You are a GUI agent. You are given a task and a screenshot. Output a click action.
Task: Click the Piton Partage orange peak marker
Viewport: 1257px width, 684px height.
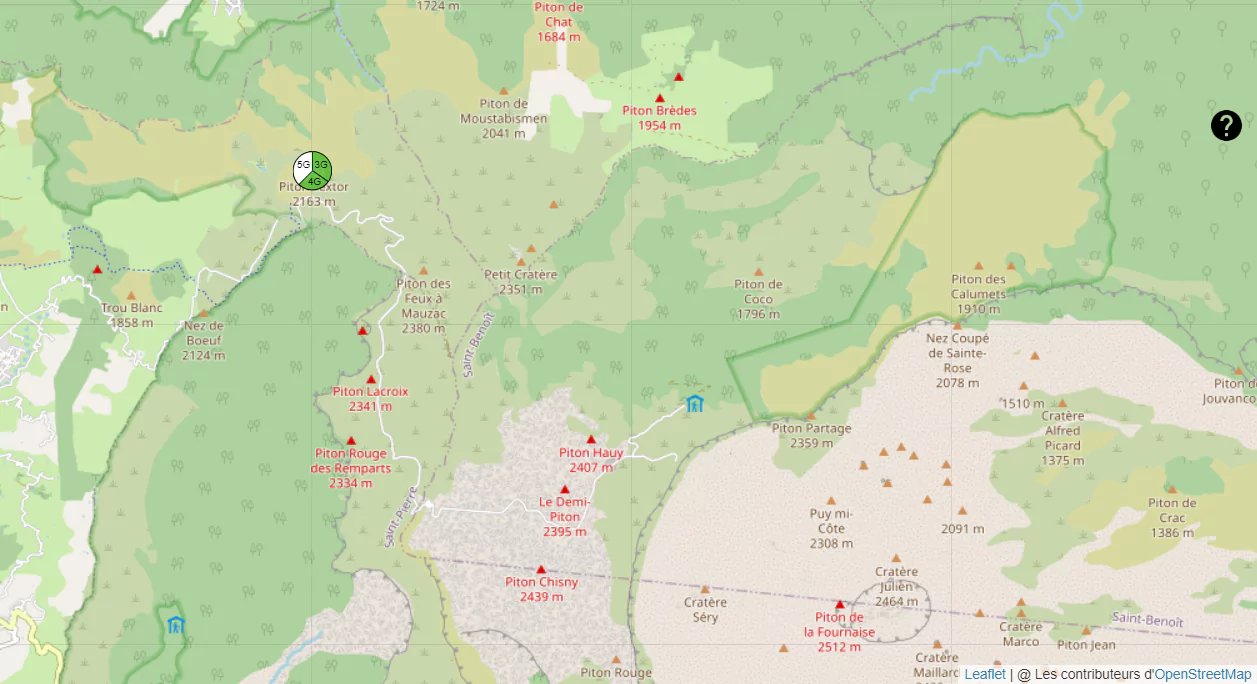(811, 416)
